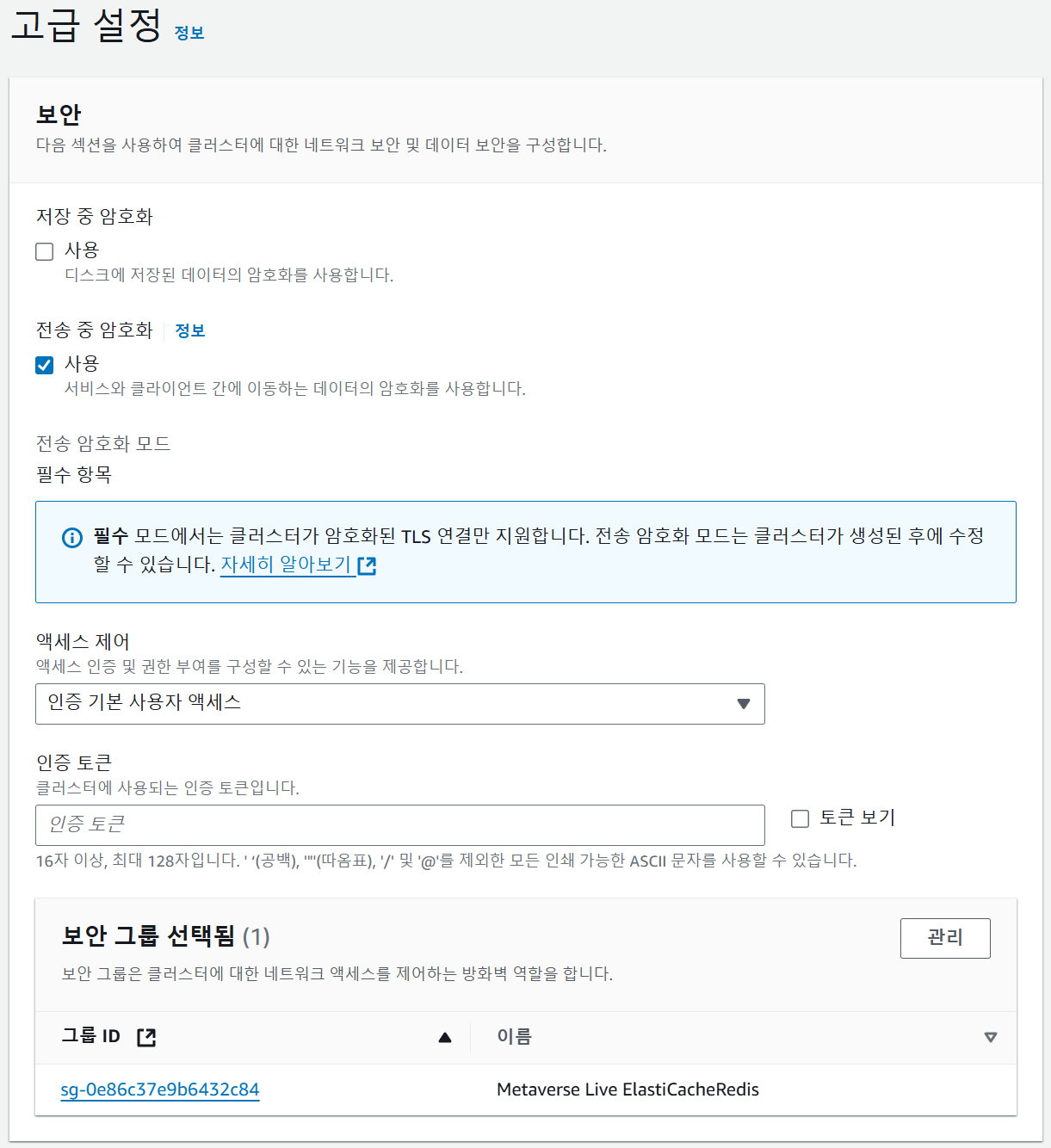Click dropdown arrow in 인증 기본 사용자 액세스
Viewport: 1051px width, 1148px height.
point(744,704)
